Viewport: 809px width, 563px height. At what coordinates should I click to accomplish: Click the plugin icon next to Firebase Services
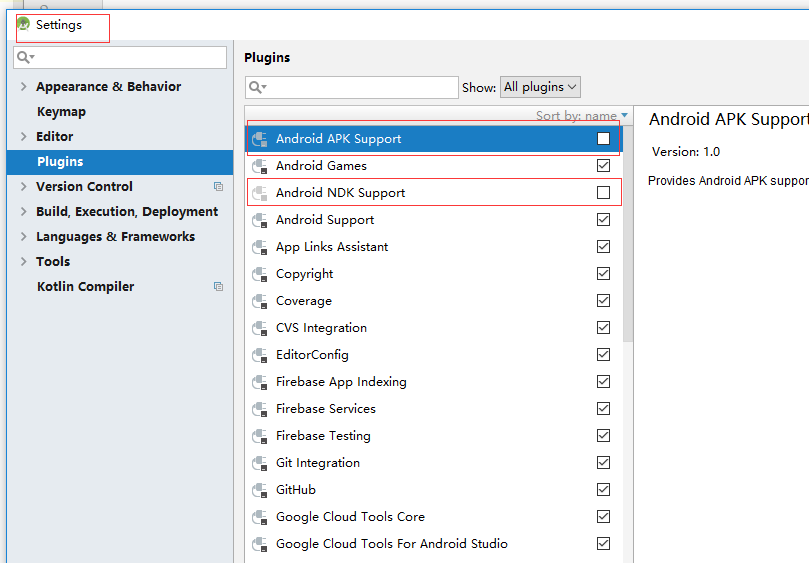(x=260, y=409)
